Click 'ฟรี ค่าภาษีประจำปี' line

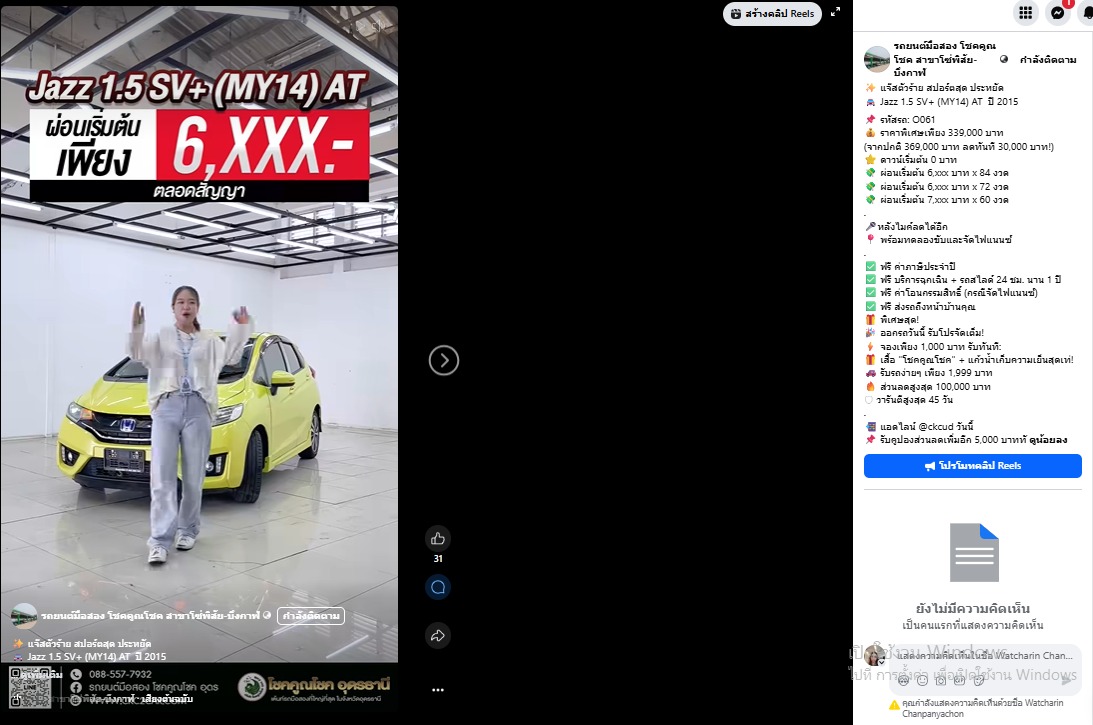click(917, 266)
